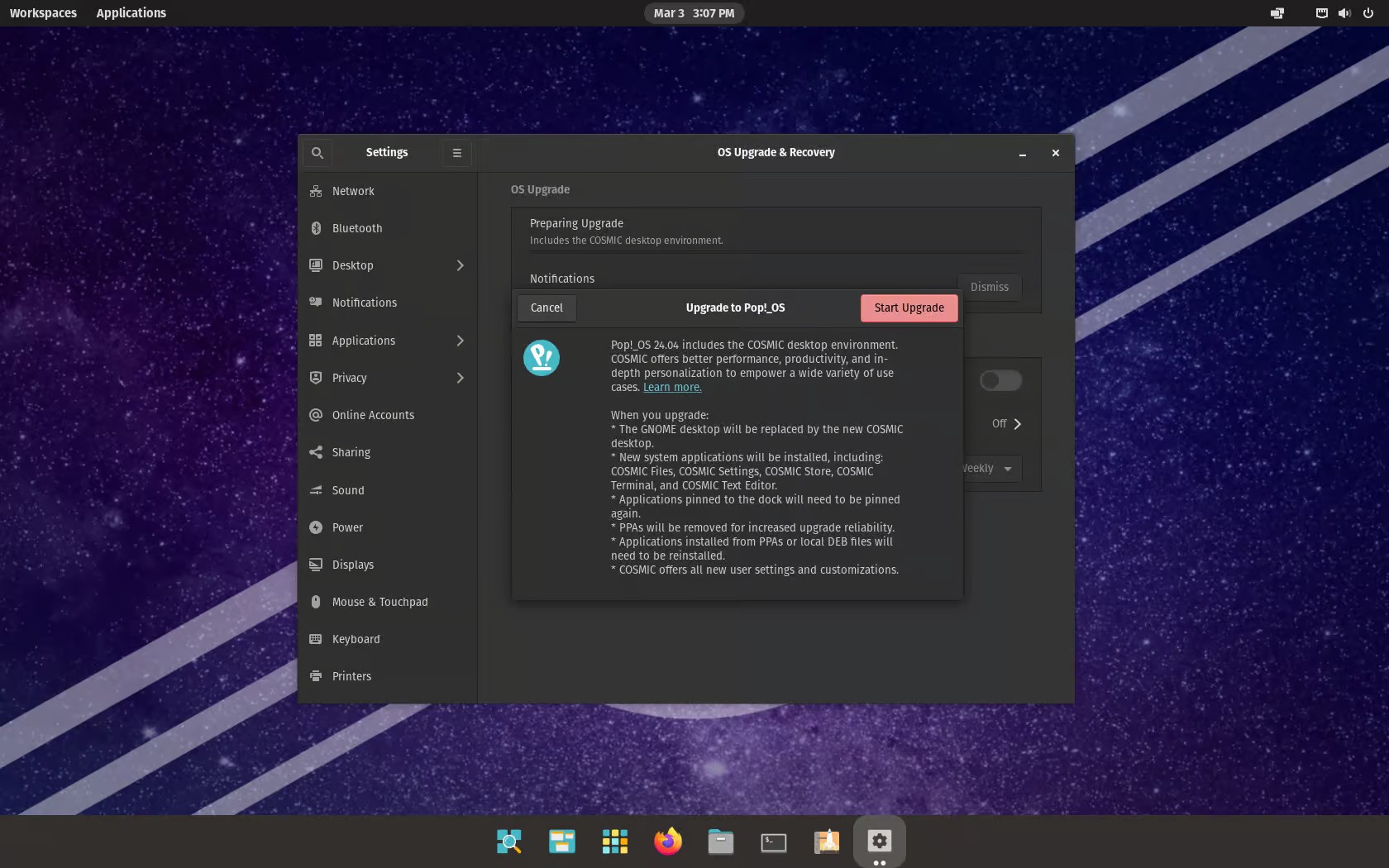Click the volume icon in the top panel
The width and height of the screenshot is (1389, 868).
point(1344,12)
